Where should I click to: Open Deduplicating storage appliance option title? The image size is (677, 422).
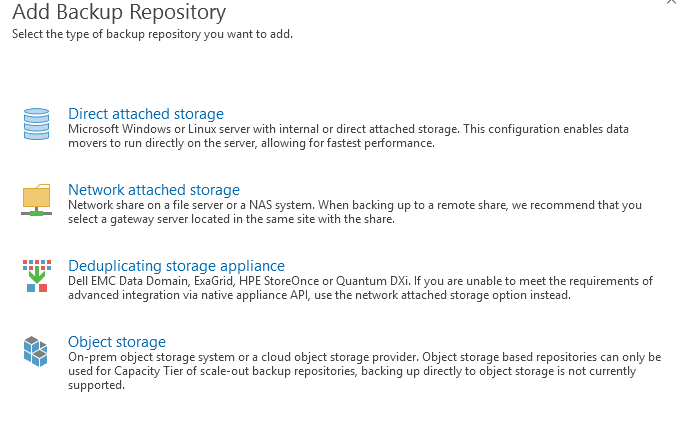177,266
